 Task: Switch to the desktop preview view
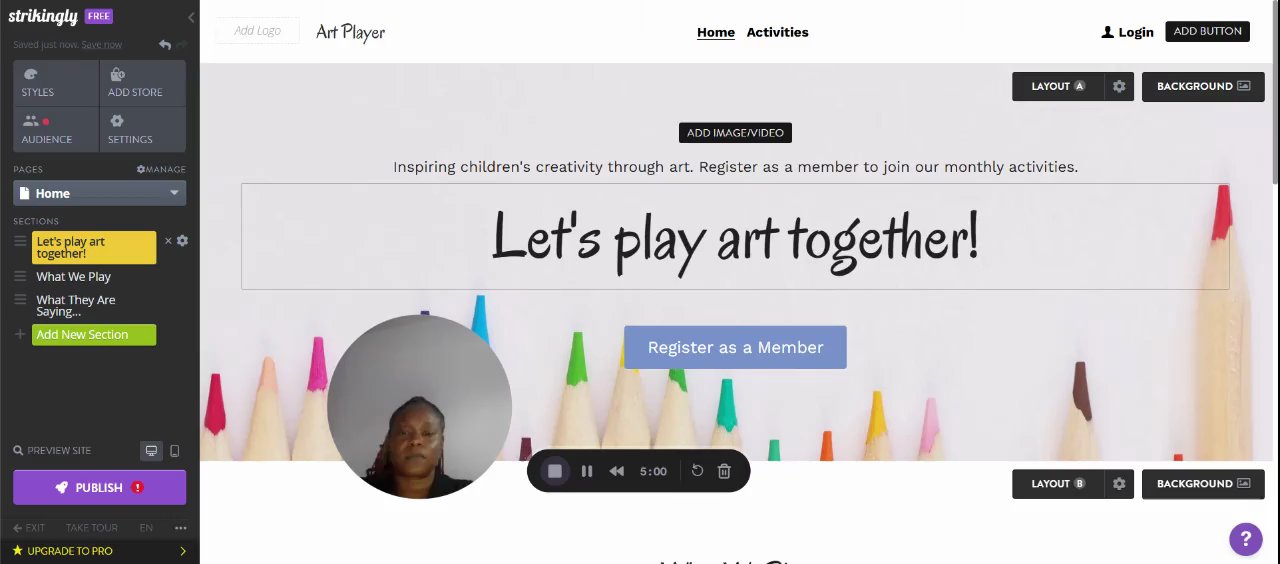pos(151,451)
